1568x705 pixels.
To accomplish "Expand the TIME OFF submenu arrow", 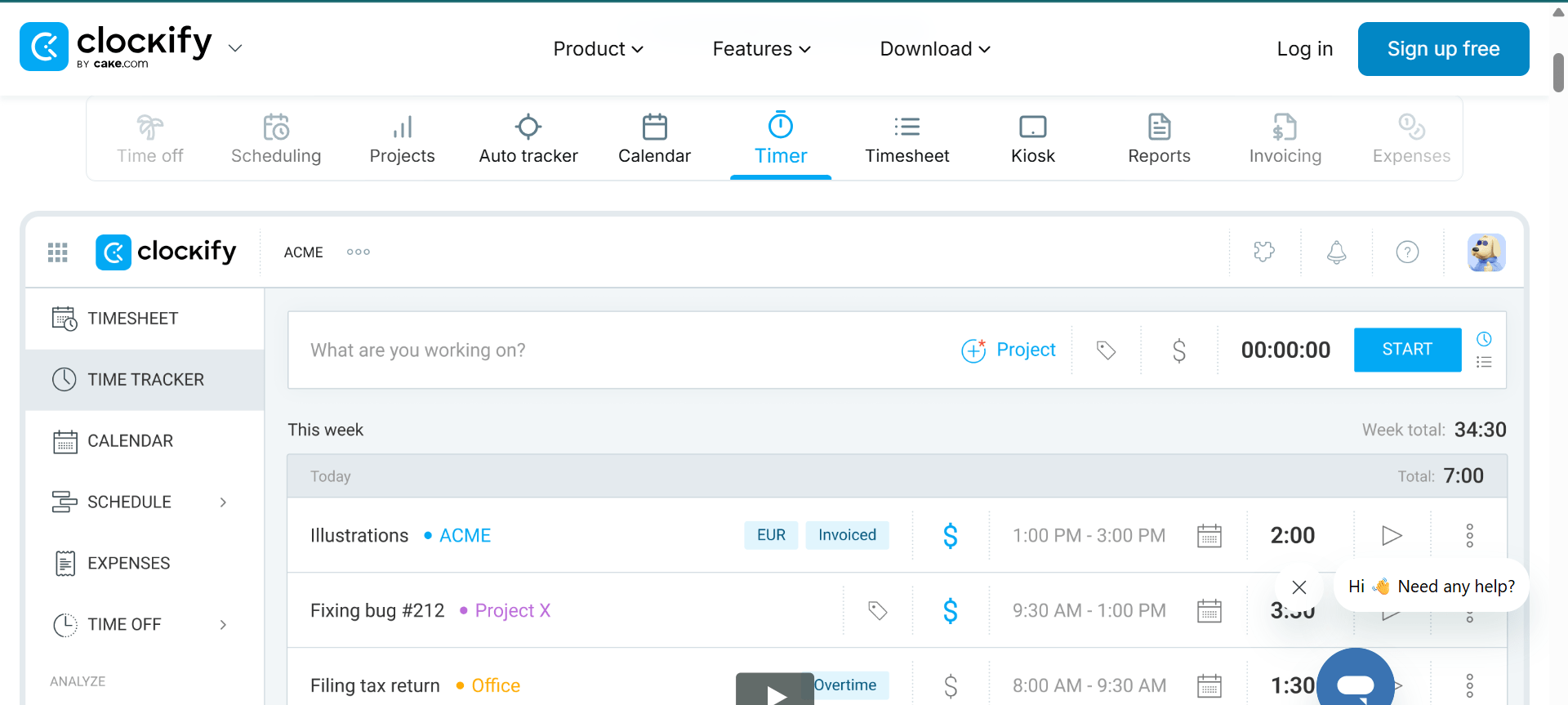I will 223,625.
